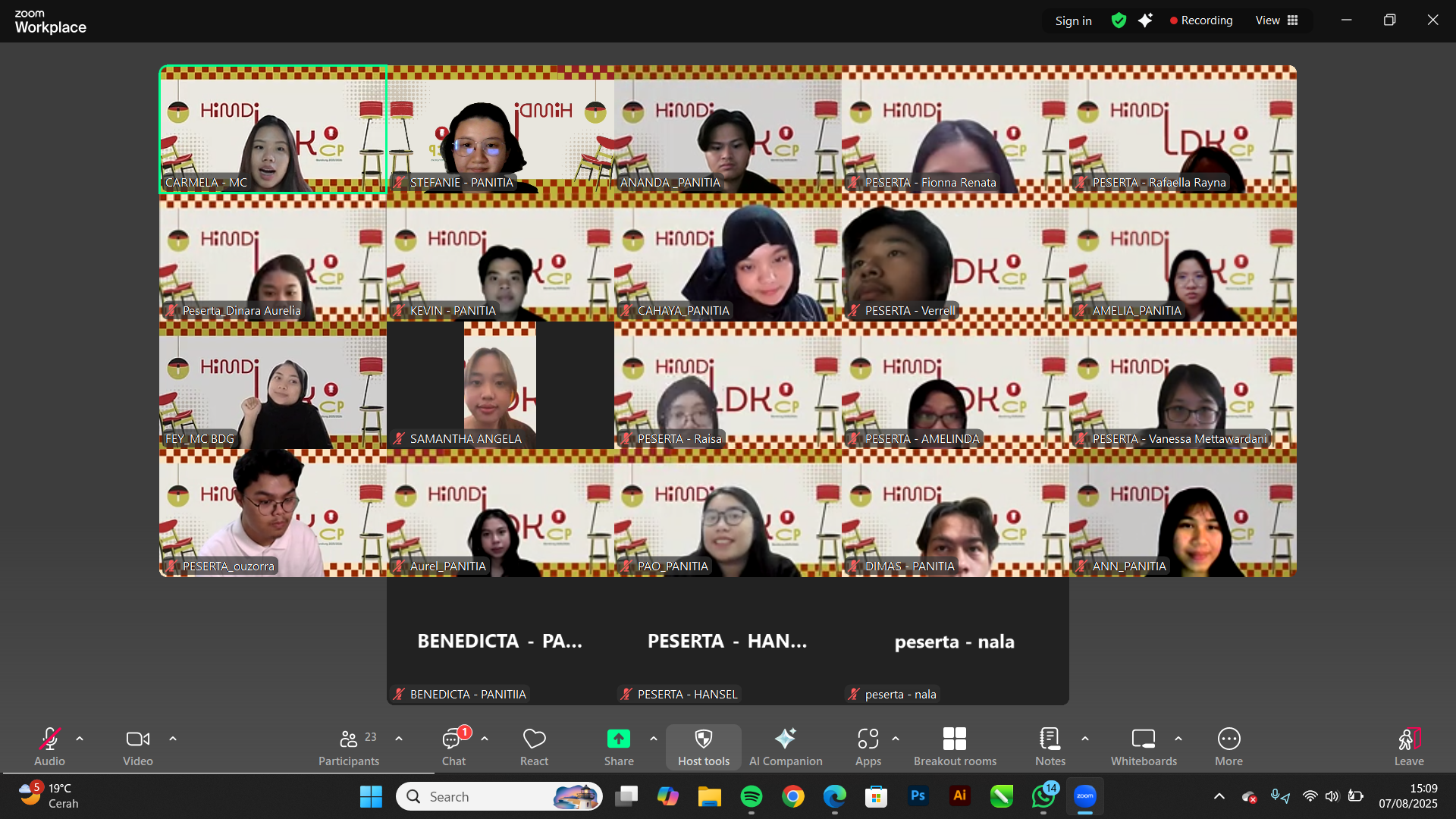Click the FEY_MC BDG name label
This screenshot has height=819, width=1456.
(x=199, y=438)
